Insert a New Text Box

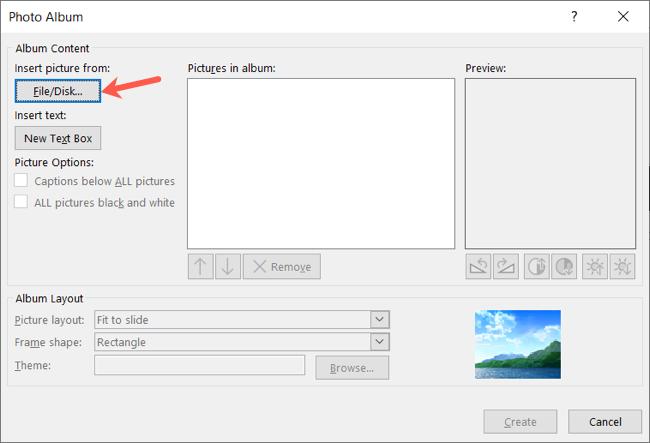coord(58,138)
